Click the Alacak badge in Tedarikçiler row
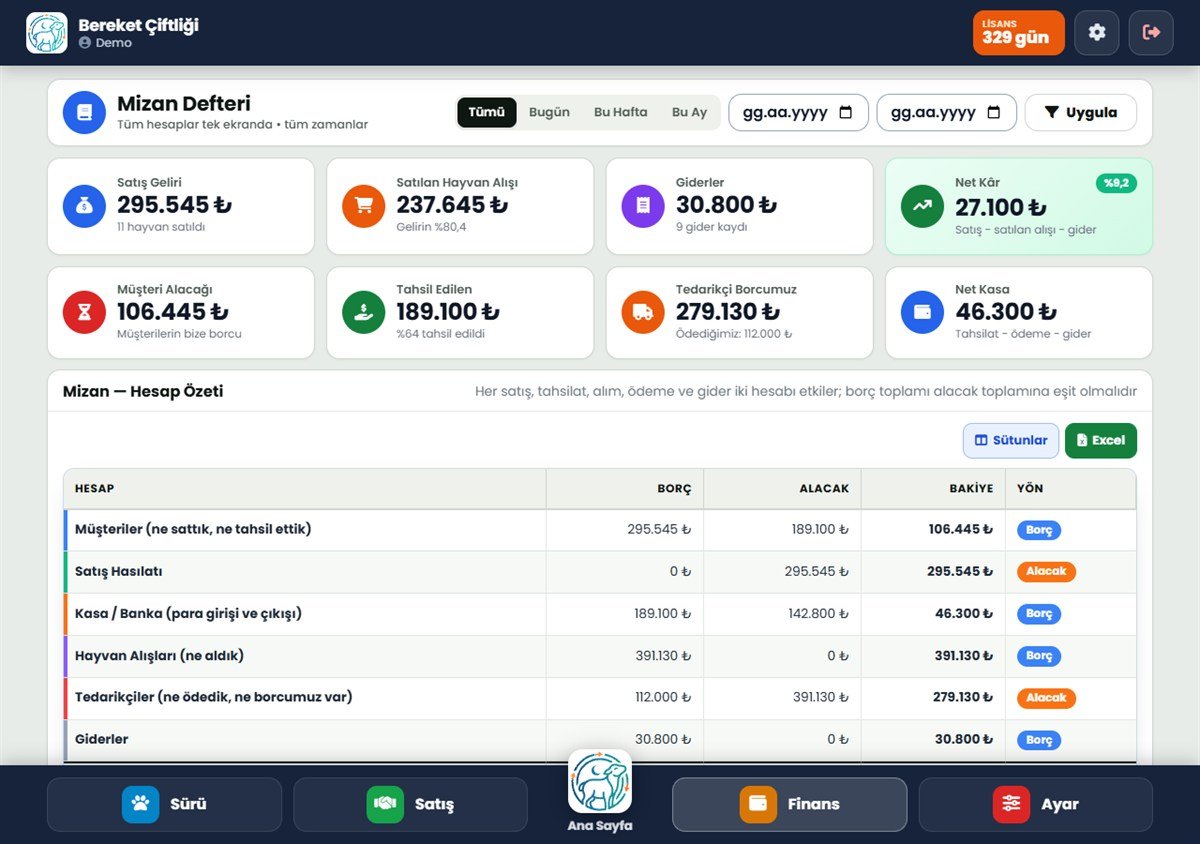 [1046, 698]
